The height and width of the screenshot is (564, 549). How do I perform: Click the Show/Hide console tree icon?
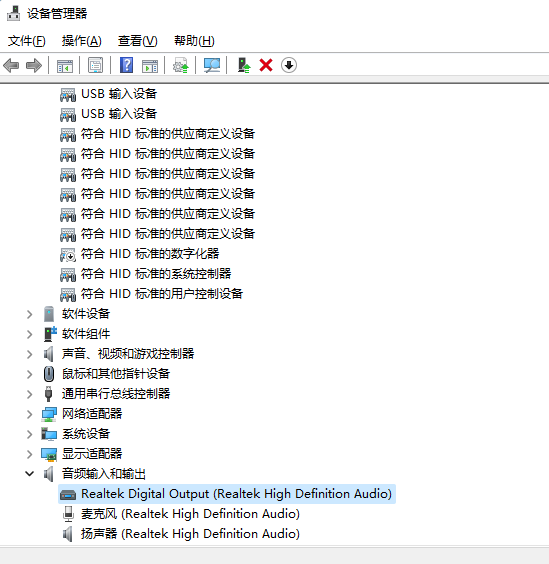(x=65, y=65)
